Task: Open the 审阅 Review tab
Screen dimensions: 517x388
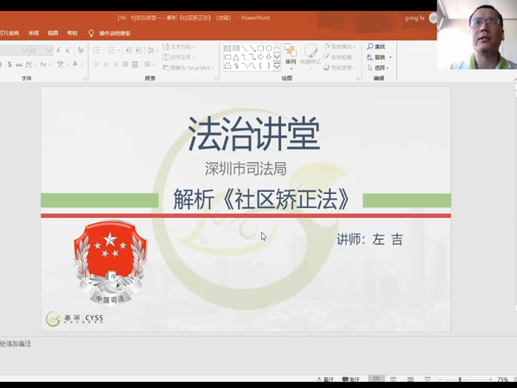Action: [x=33, y=33]
